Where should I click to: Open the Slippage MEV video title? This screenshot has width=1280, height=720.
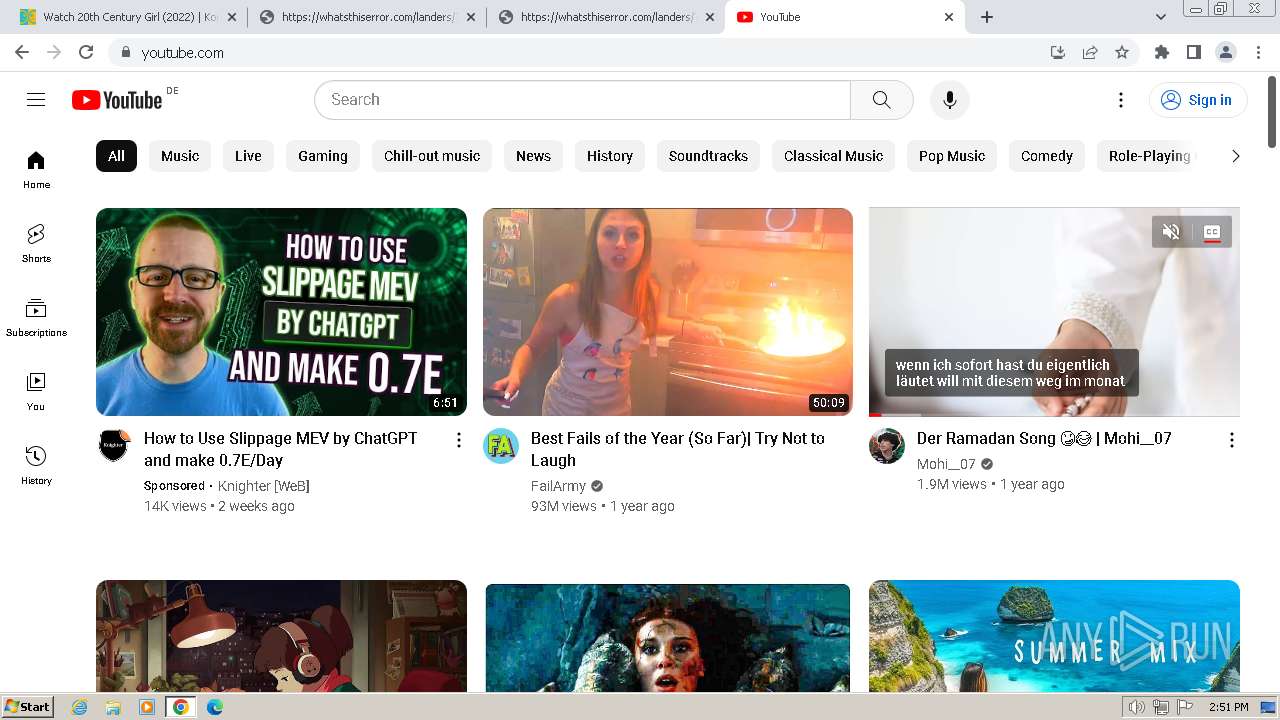point(281,449)
